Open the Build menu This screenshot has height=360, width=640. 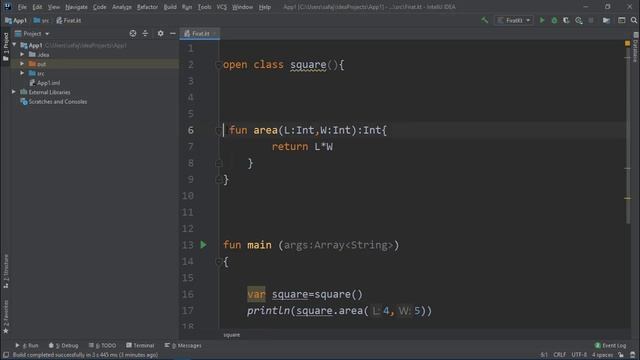tap(170, 7)
